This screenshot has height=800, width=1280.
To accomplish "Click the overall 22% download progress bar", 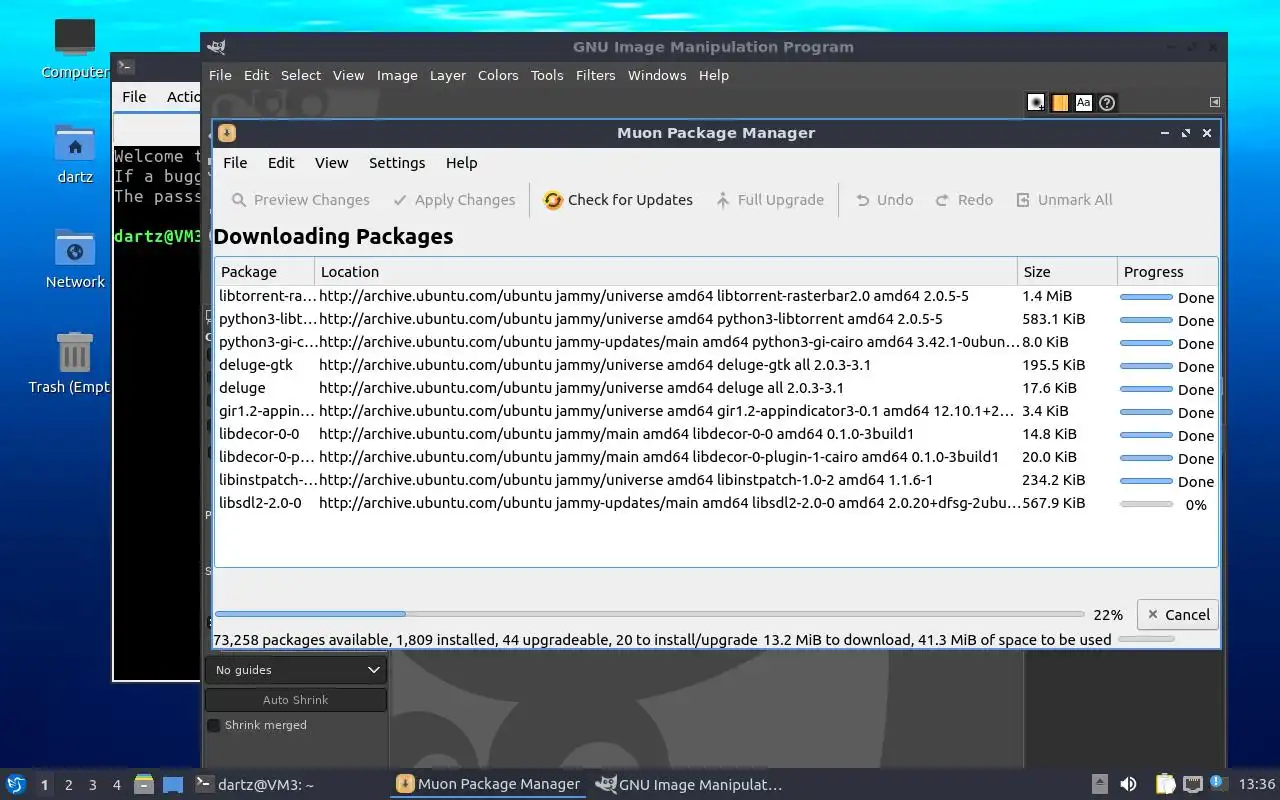I will pos(649,614).
